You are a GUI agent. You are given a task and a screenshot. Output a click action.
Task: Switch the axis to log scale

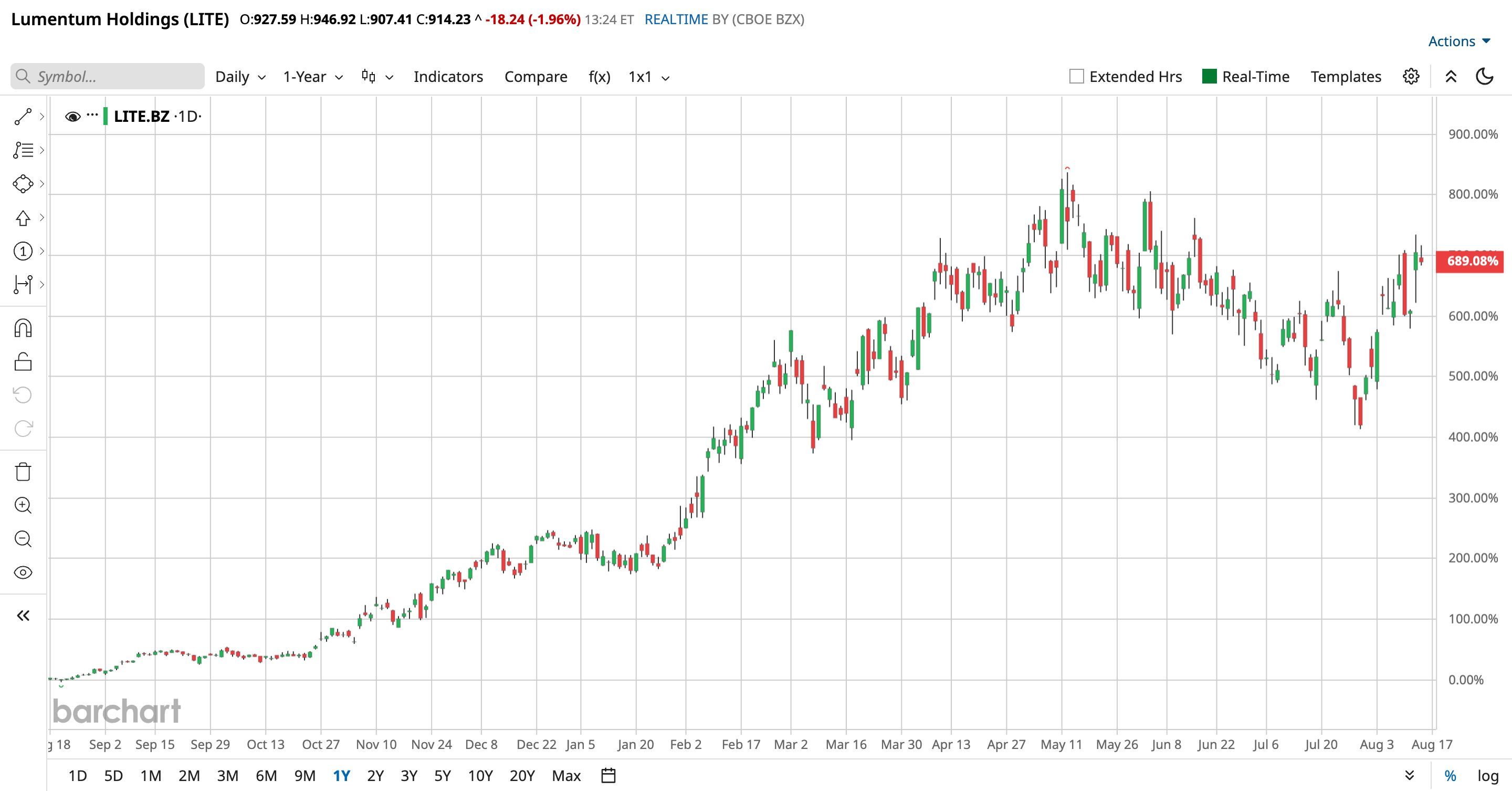pos(1488,776)
